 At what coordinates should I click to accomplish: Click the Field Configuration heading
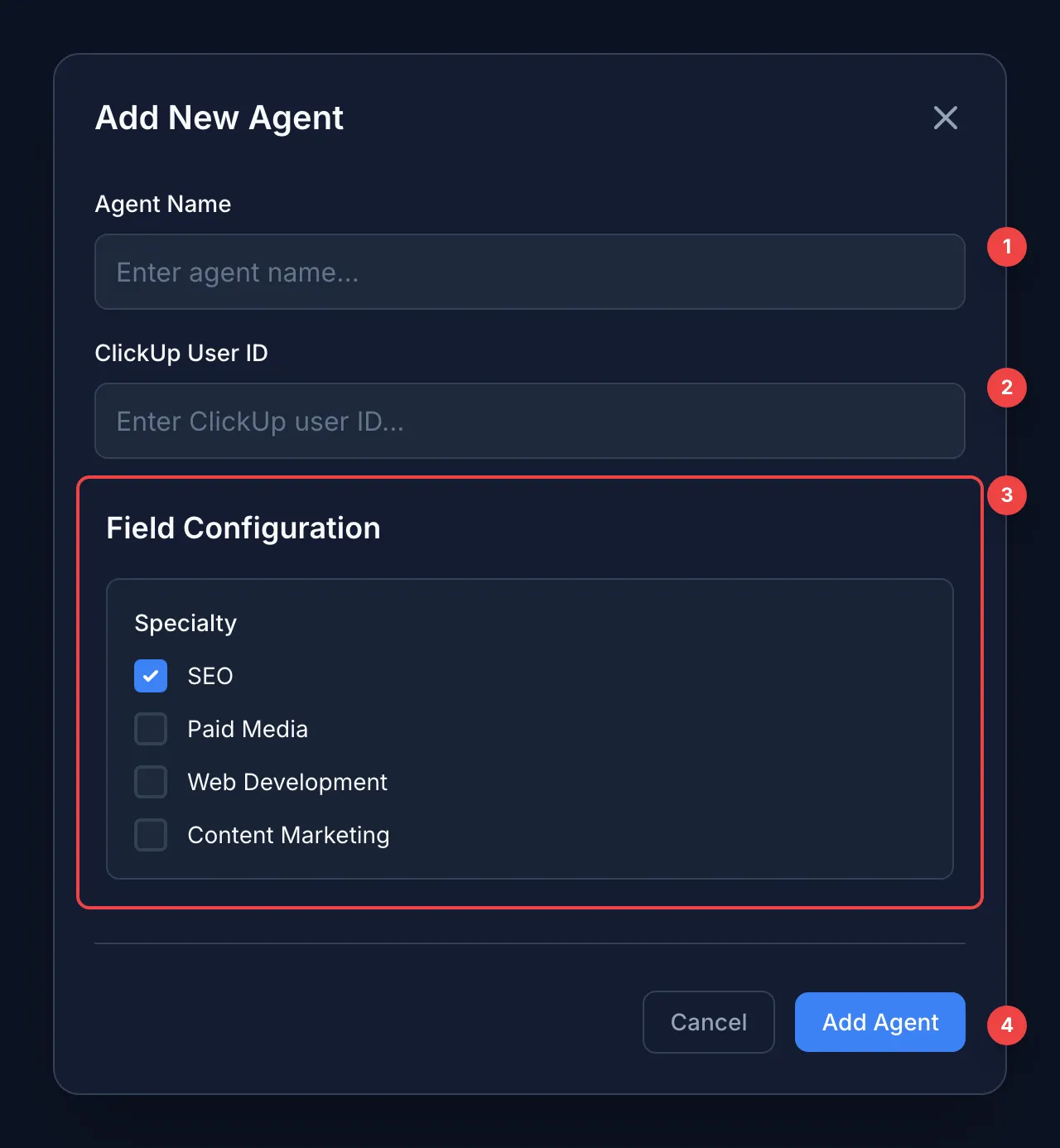(x=243, y=528)
